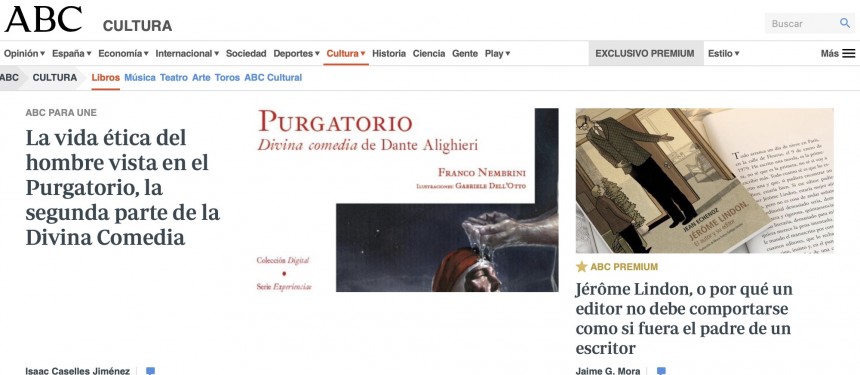Select the Música subsection tab
Screen dimensions: 860x375
pos(140,77)
